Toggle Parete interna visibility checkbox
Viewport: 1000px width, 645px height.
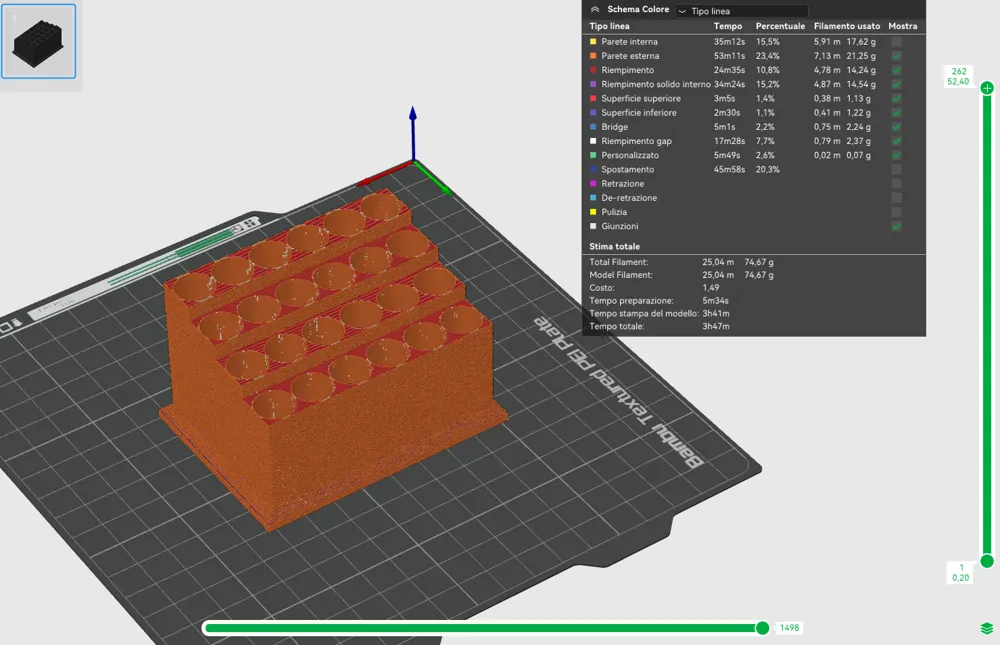896,41
